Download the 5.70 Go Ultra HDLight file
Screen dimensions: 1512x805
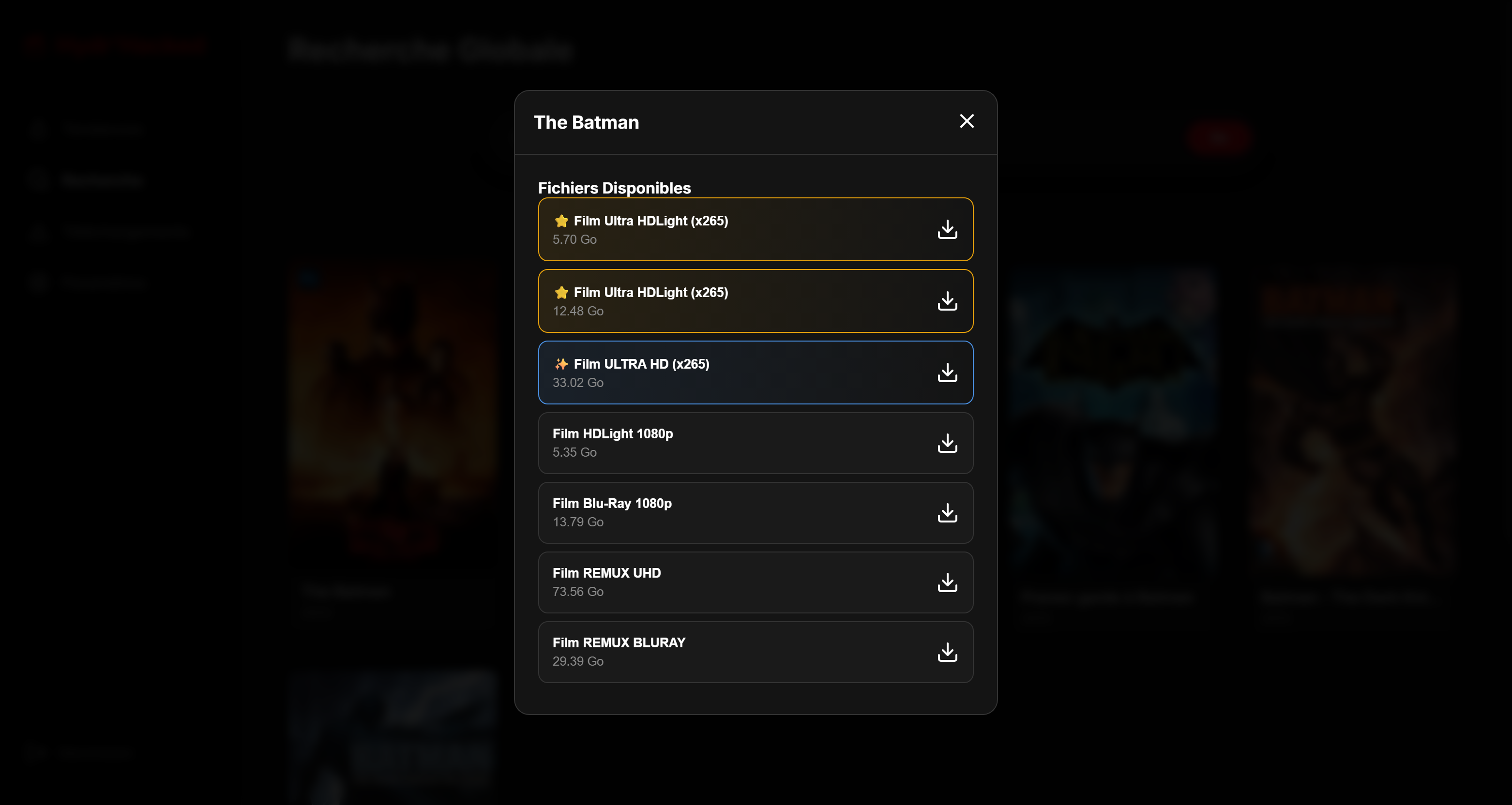pyautogui.click(x=947, y=229)
